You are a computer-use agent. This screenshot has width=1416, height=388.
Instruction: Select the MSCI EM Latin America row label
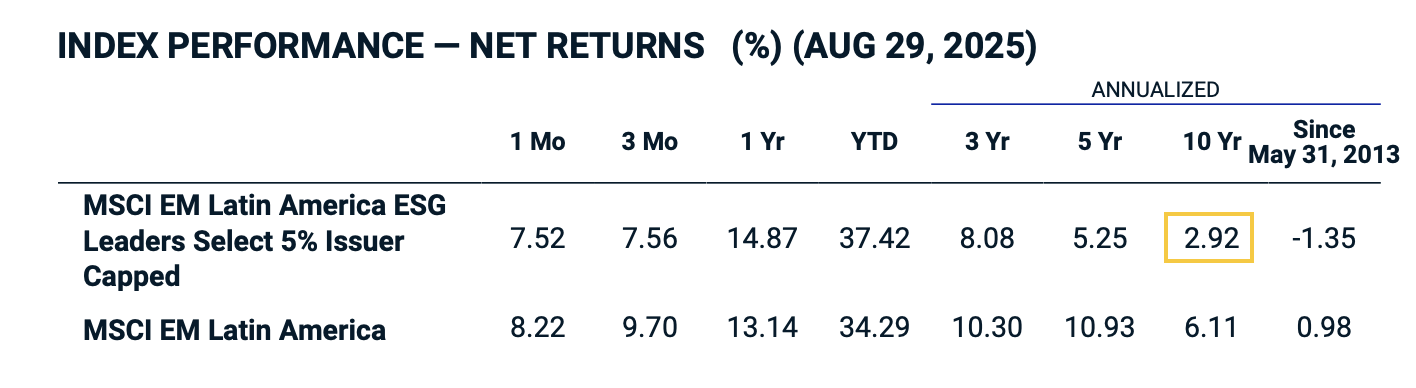(x=235, y=327)
